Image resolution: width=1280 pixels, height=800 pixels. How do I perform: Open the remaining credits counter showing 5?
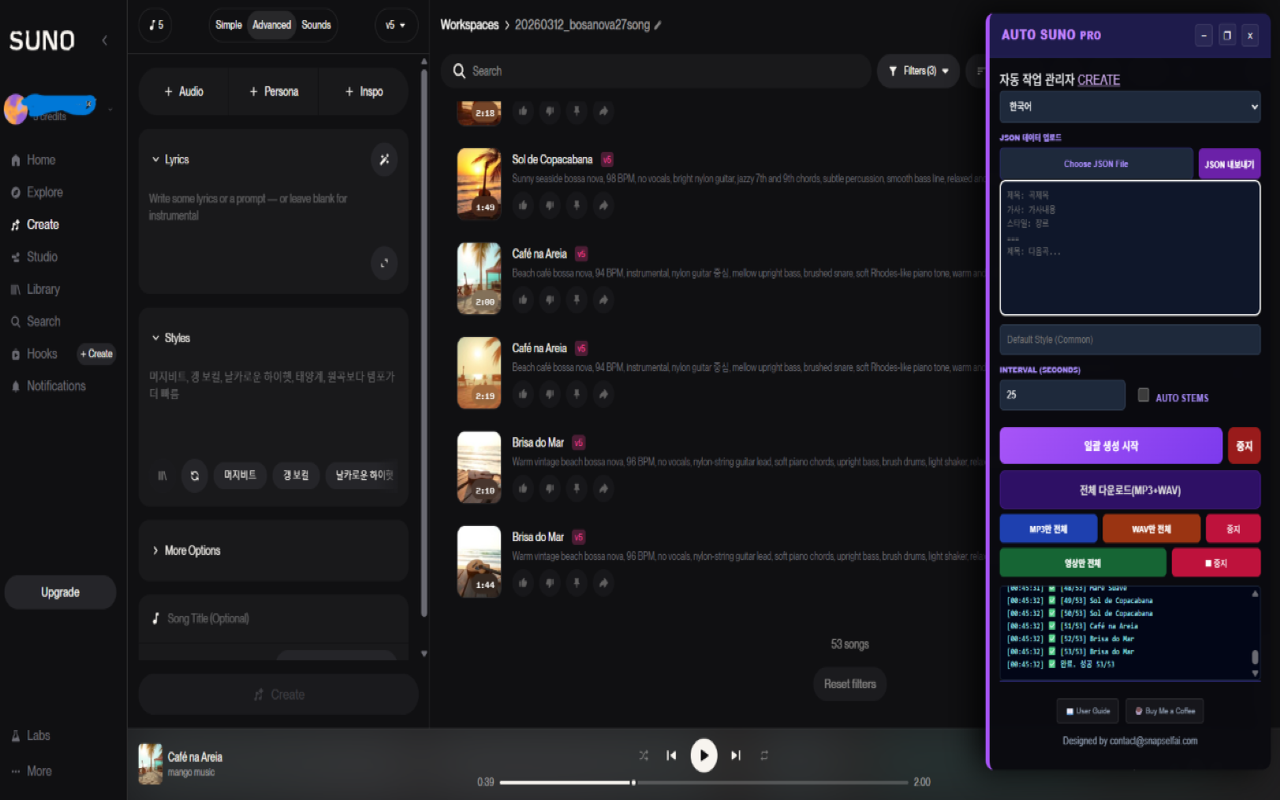pos(155,25)
